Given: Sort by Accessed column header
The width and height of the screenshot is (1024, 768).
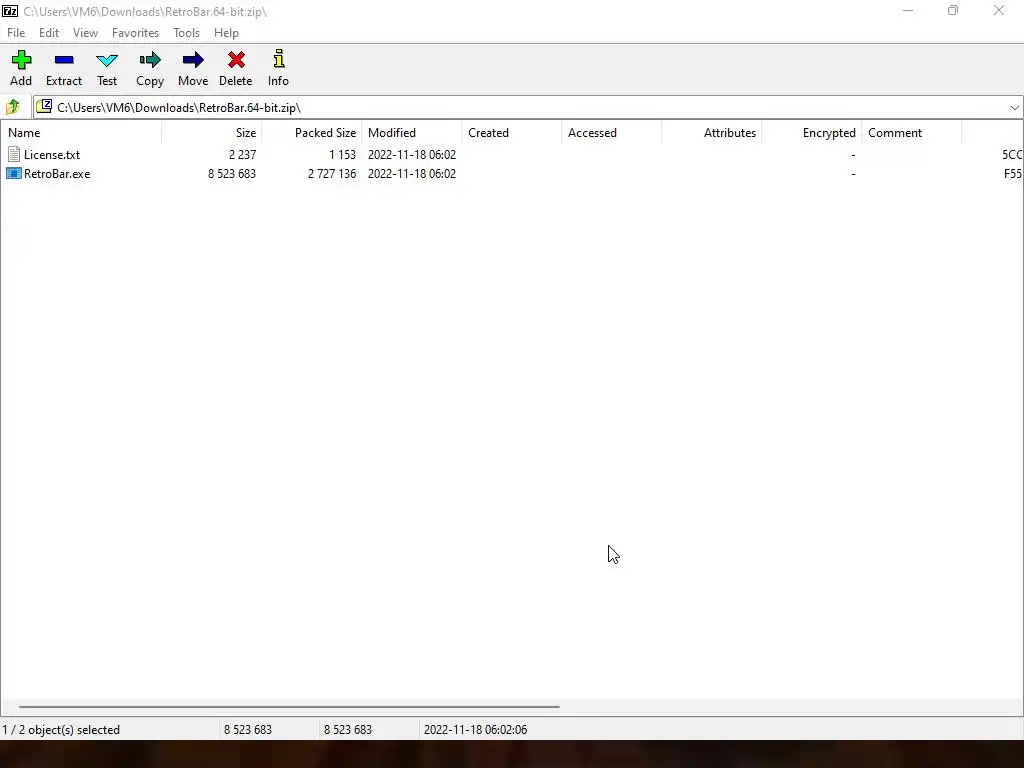Looking at the screenshot, I should click(x=611, y=133).
